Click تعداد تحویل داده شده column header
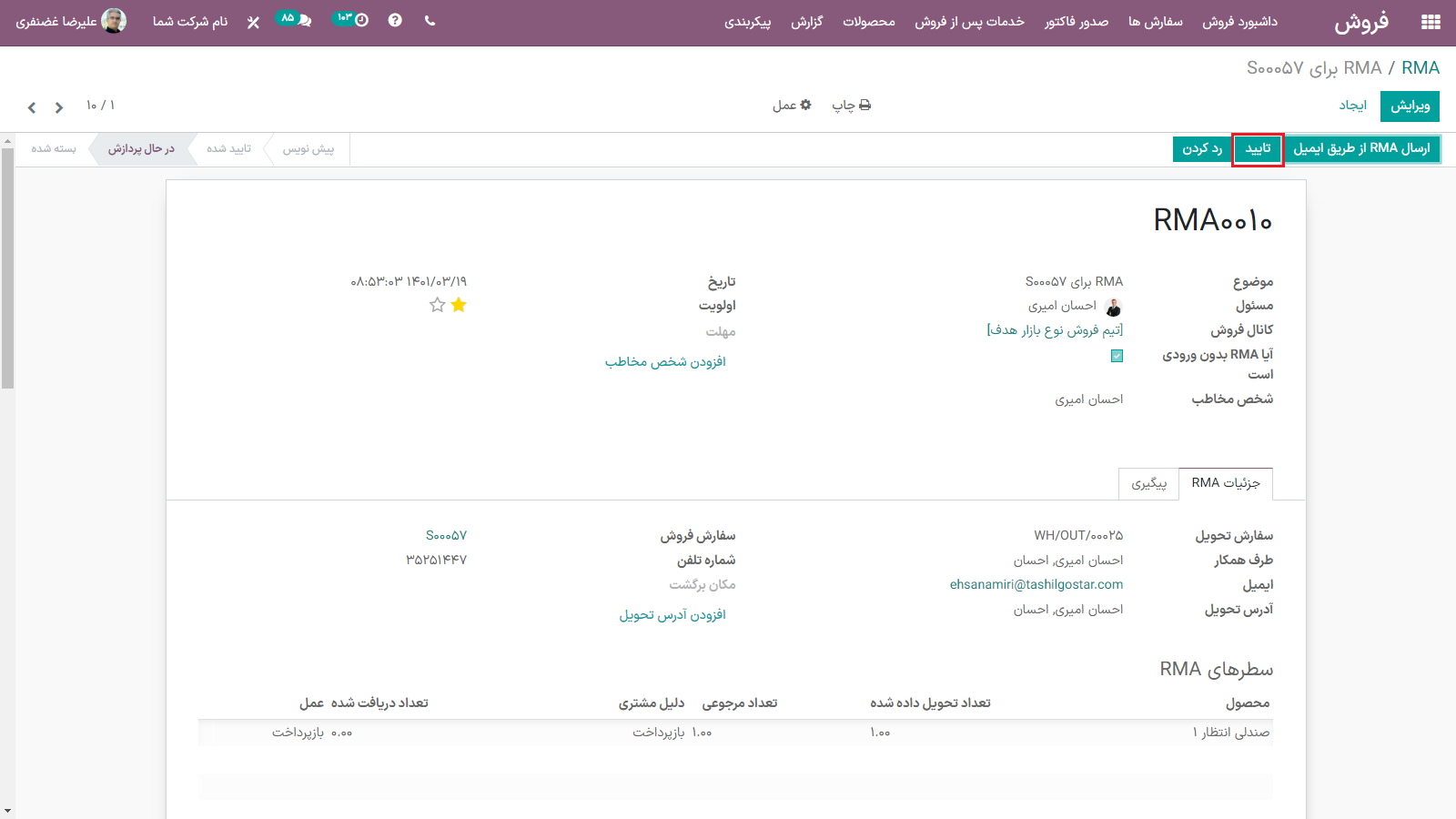This screenshot has width=1456, height=819. pyautogui.click(x=930, y=703)
